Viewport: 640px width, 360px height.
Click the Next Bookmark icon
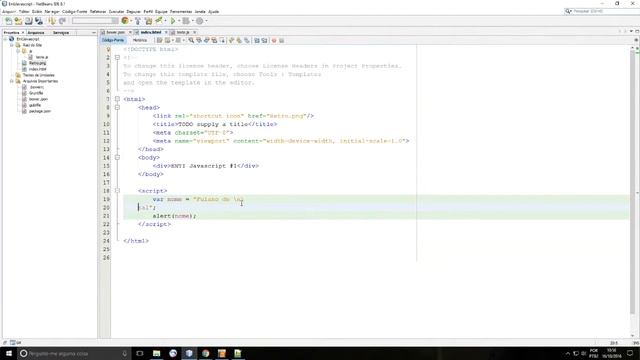click(239, 40)
